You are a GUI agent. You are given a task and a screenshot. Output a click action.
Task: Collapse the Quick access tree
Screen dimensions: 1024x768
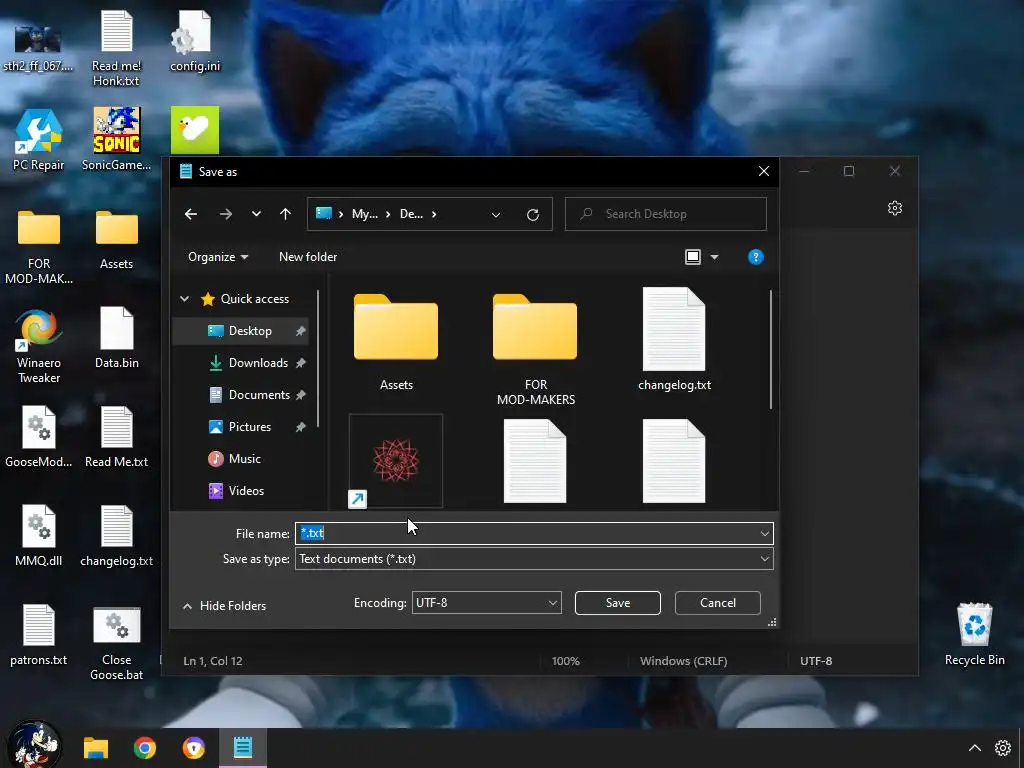(x=185, y=298)
